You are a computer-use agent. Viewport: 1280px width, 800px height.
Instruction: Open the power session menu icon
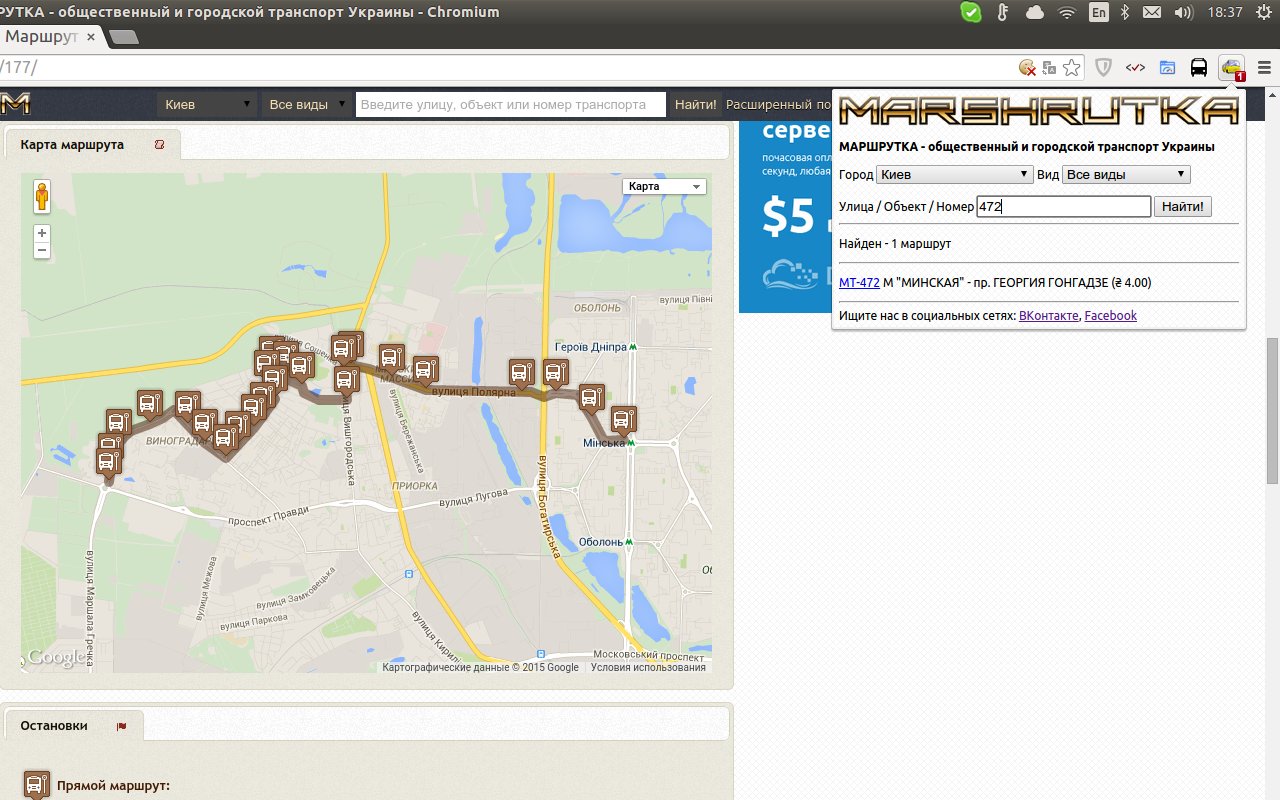[1265, 12]
